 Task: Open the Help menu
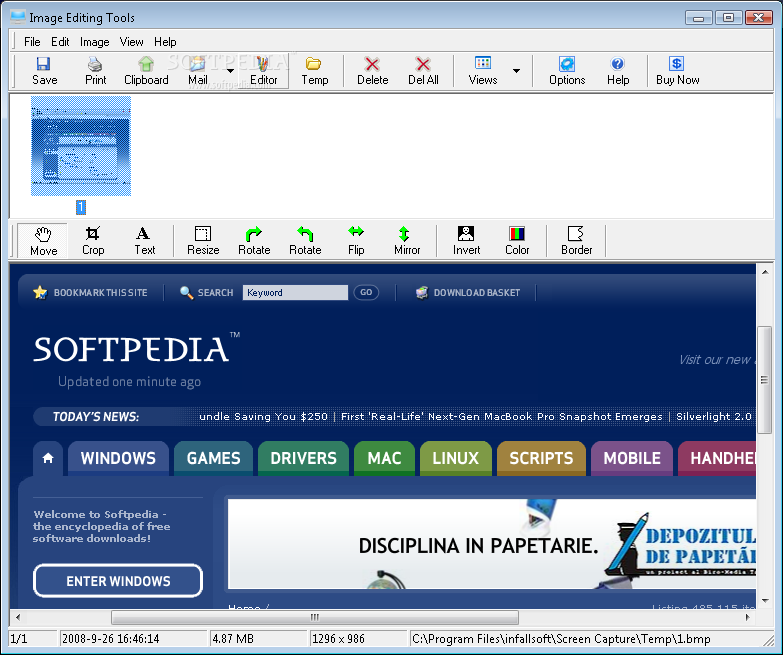(165, 42)
